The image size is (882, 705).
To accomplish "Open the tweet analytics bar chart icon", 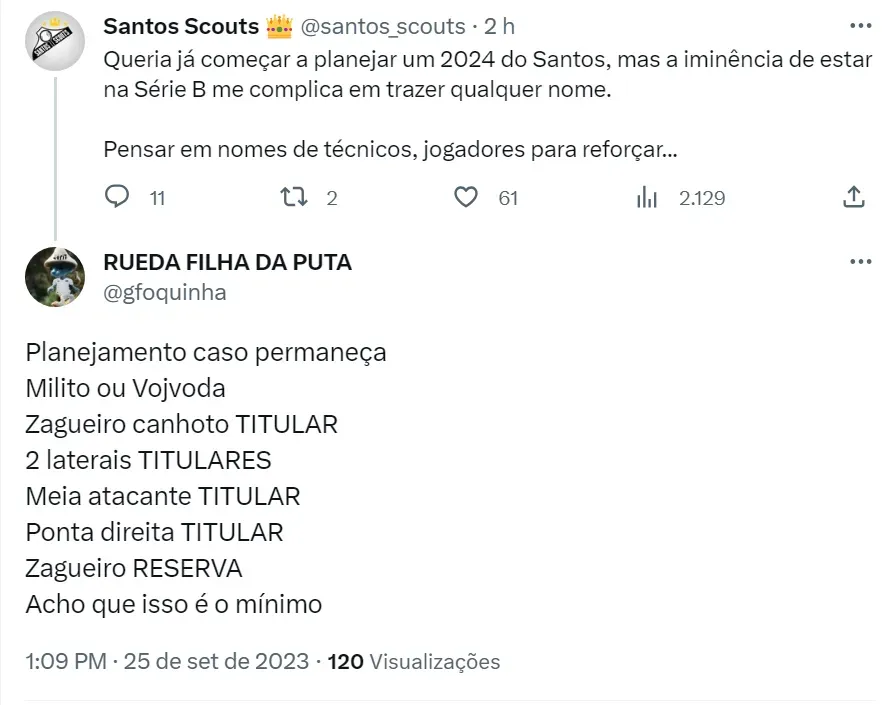I will pos(647,197).
